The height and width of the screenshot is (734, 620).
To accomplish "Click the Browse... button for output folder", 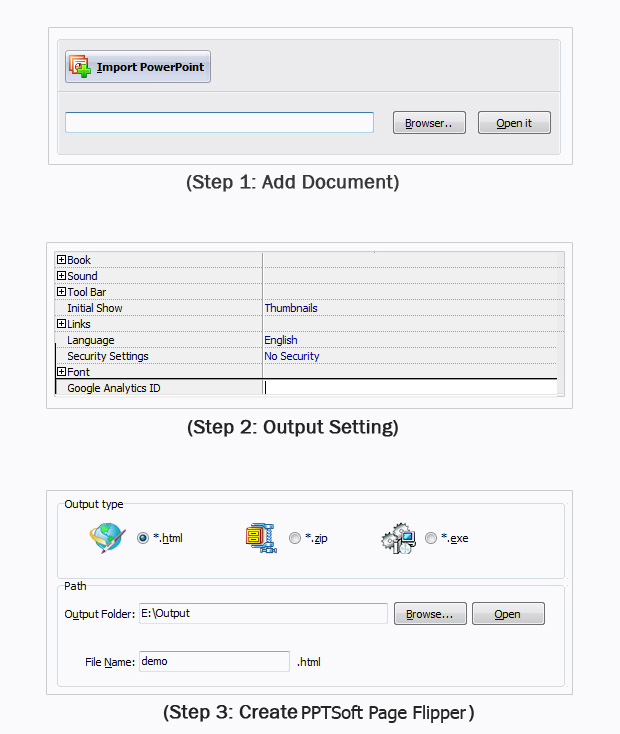I will pyautogui.click(x=430, y=614).
